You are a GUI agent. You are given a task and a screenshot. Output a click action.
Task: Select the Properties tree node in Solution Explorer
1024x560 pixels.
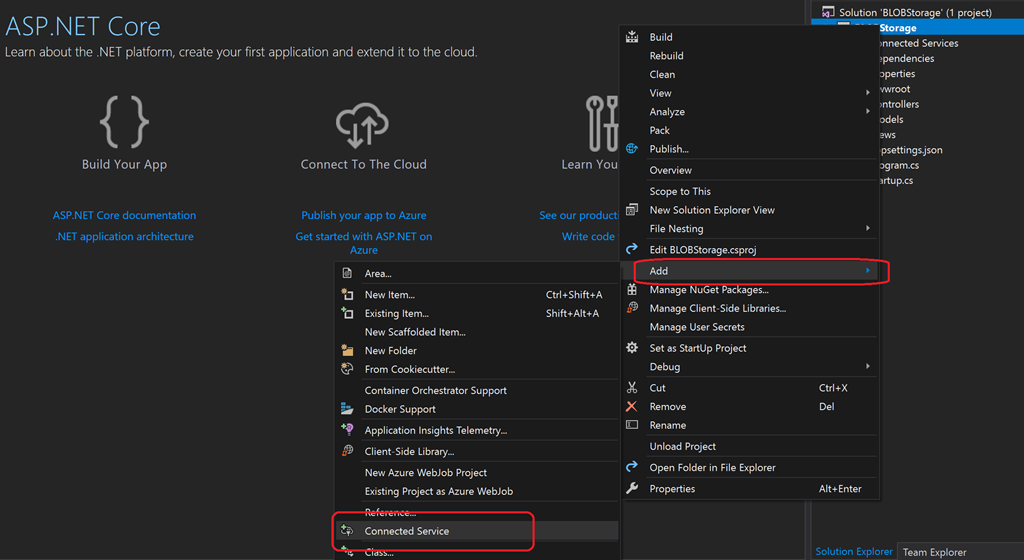(x=897, y=74)
